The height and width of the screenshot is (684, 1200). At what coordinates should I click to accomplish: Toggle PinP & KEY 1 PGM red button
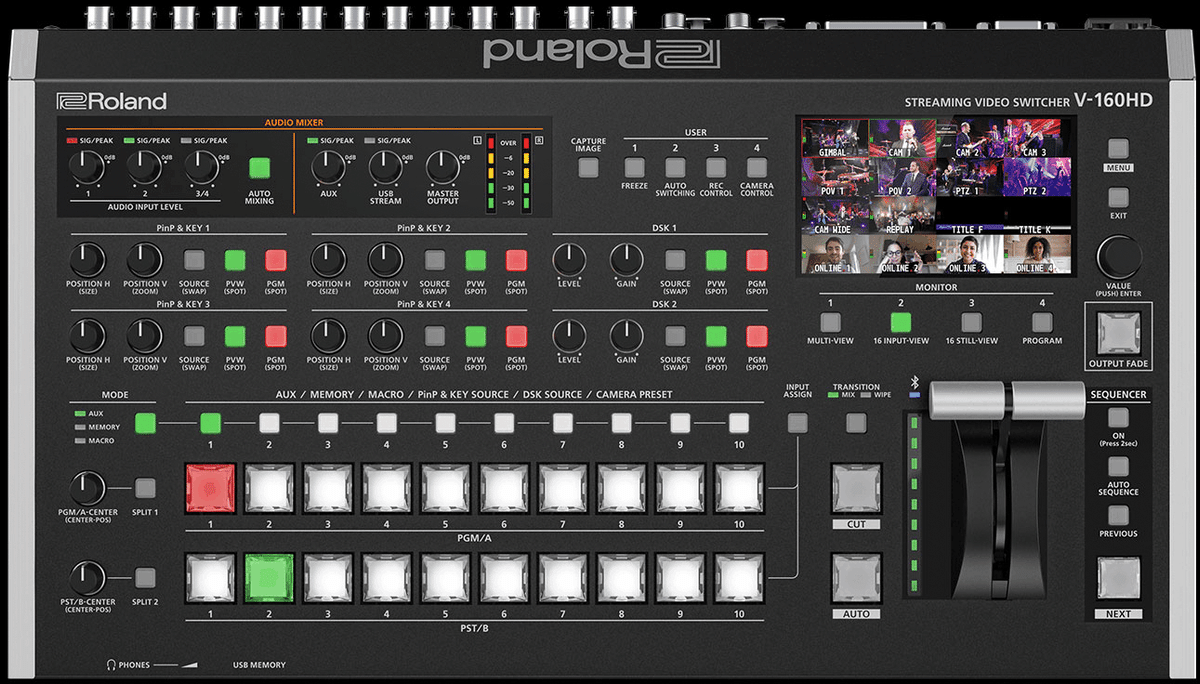pos(275,261)
